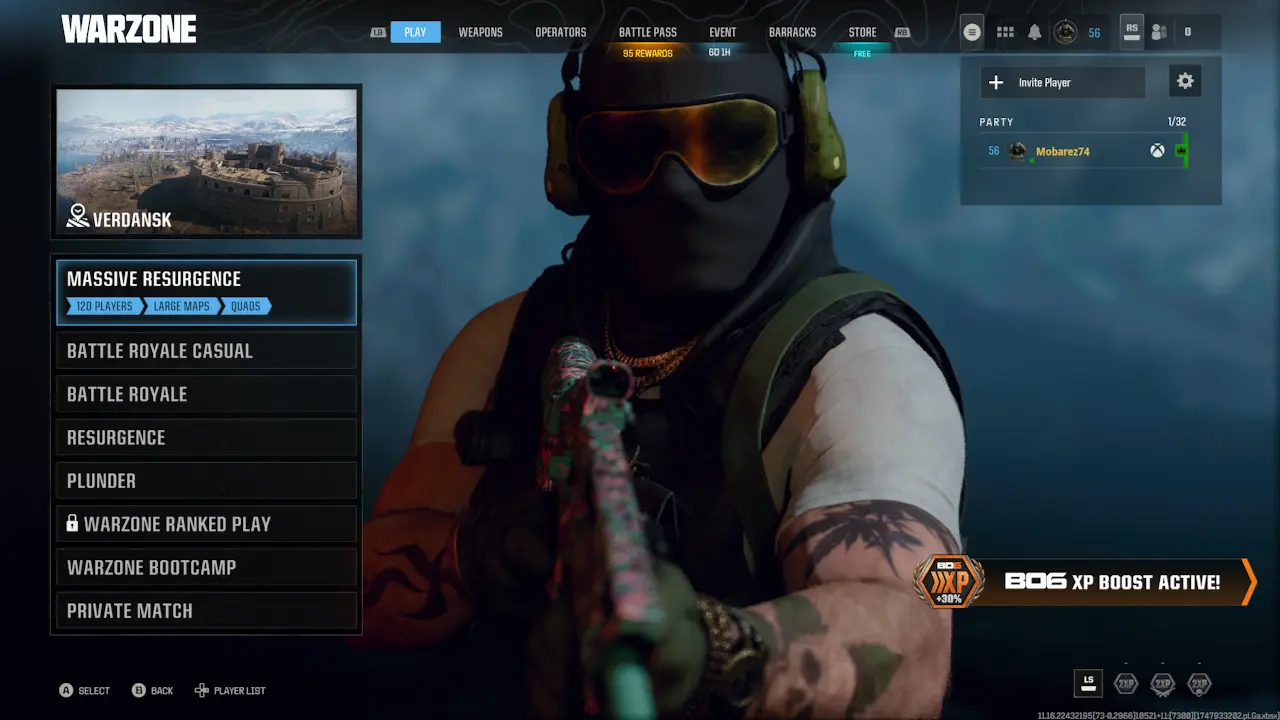Select Battle Royale Casual mode
1280x720 pixels.
click(206, 351)
